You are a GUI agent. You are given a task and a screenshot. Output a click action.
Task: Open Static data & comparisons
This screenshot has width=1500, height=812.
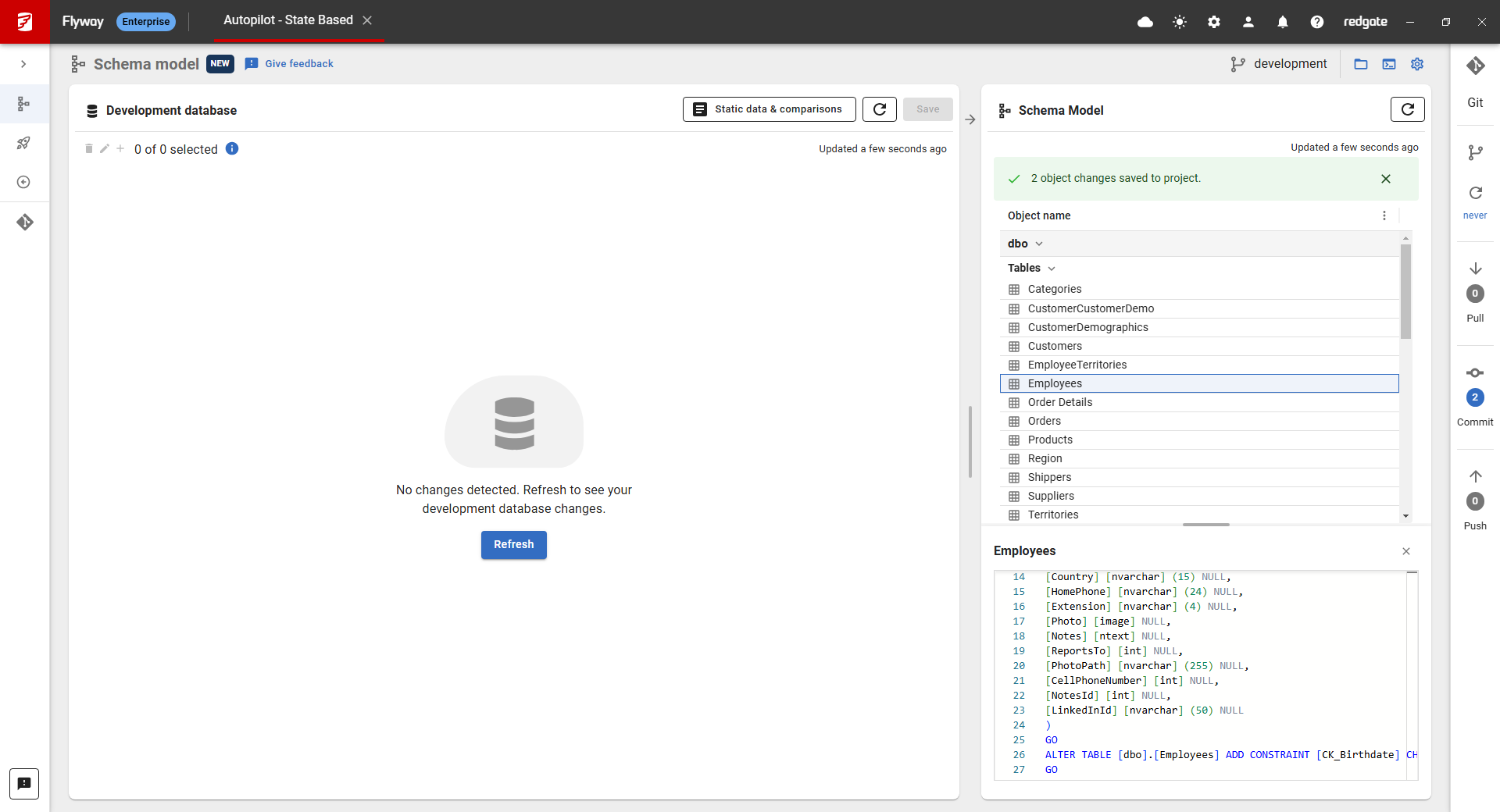click(x=769, y=109)
